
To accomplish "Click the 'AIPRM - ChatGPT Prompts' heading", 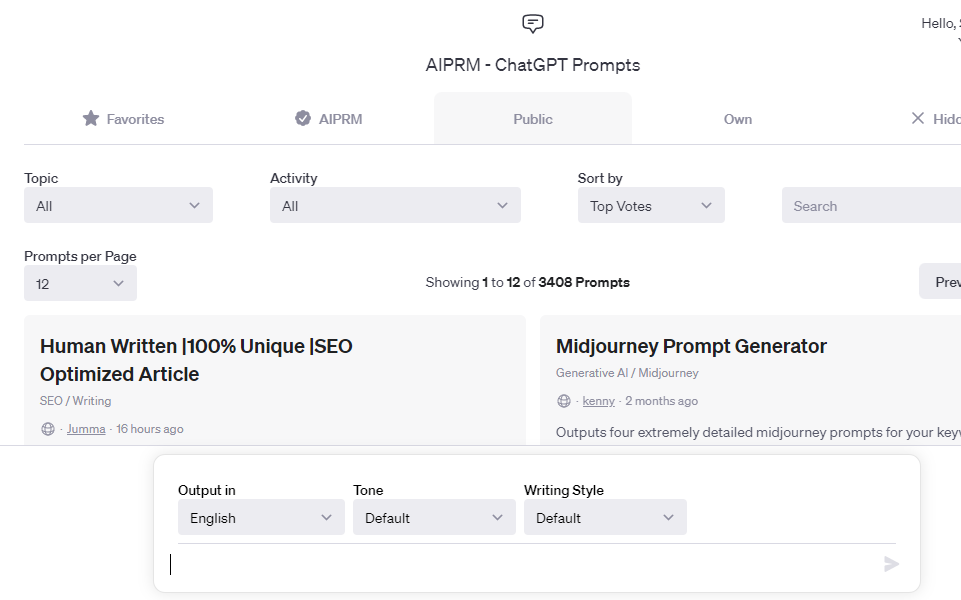I will (533, 65).
